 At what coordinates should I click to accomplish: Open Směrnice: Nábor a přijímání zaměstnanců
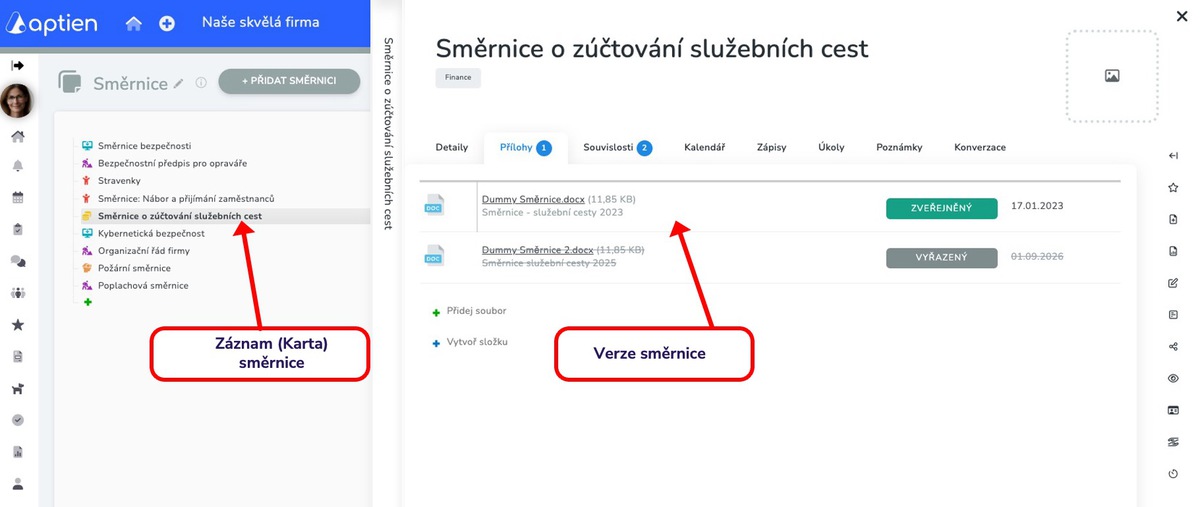coord(186,198)
